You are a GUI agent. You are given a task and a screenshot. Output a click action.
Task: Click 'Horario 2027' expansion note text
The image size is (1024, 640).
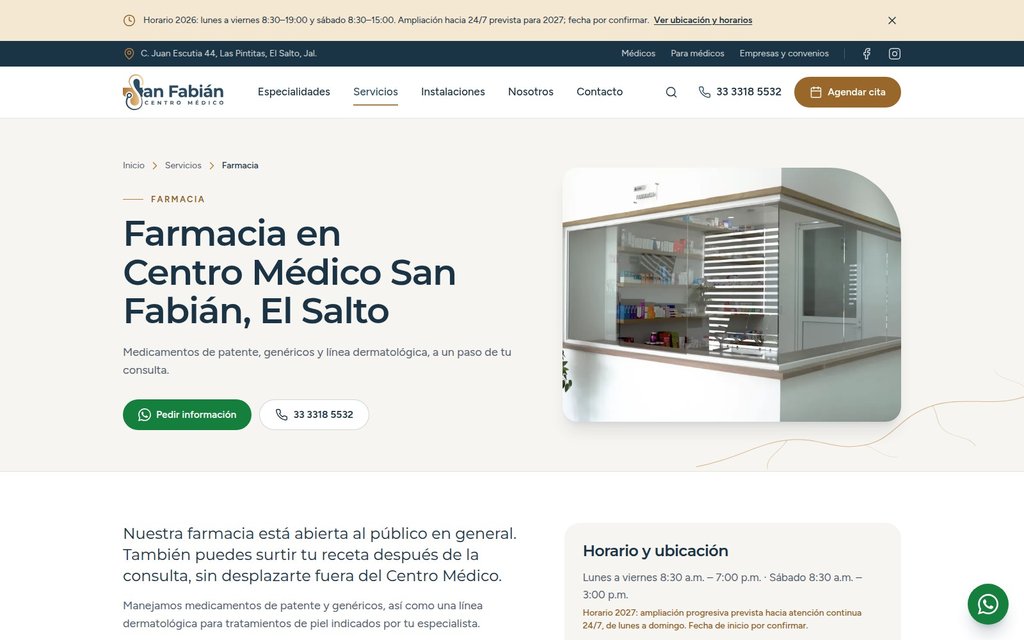[x=722, y=619]
